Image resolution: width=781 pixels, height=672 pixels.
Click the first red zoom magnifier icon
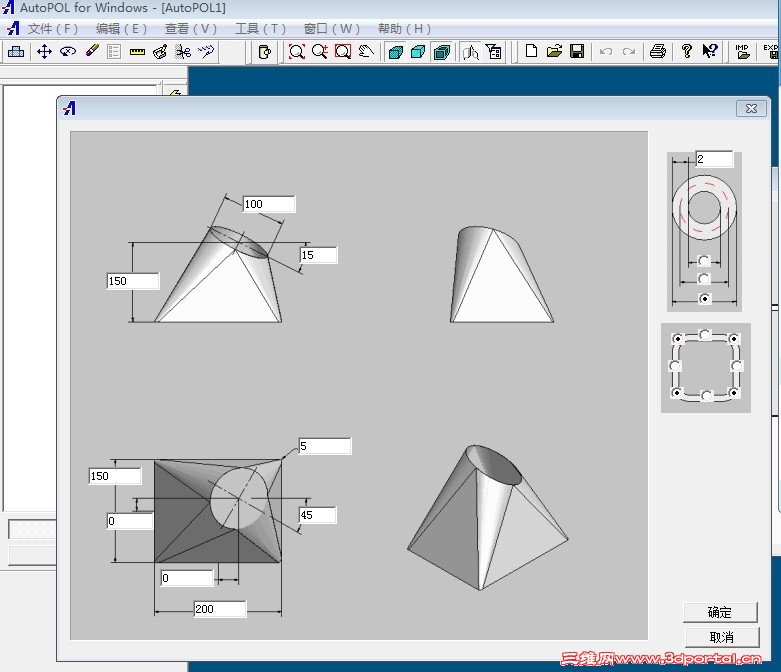coord(297,52)
